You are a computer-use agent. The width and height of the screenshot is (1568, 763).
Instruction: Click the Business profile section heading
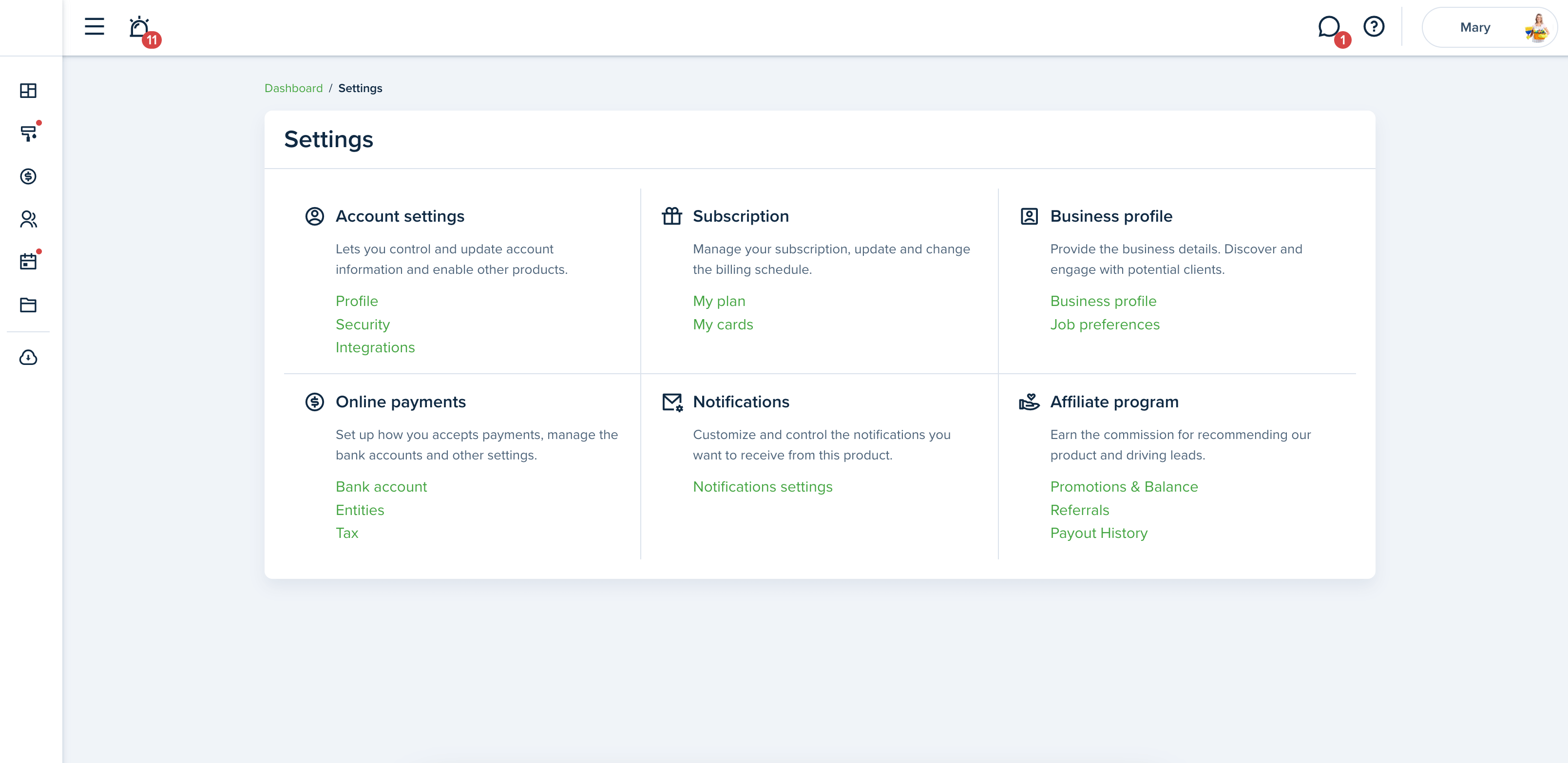[x=1111, y=216]
